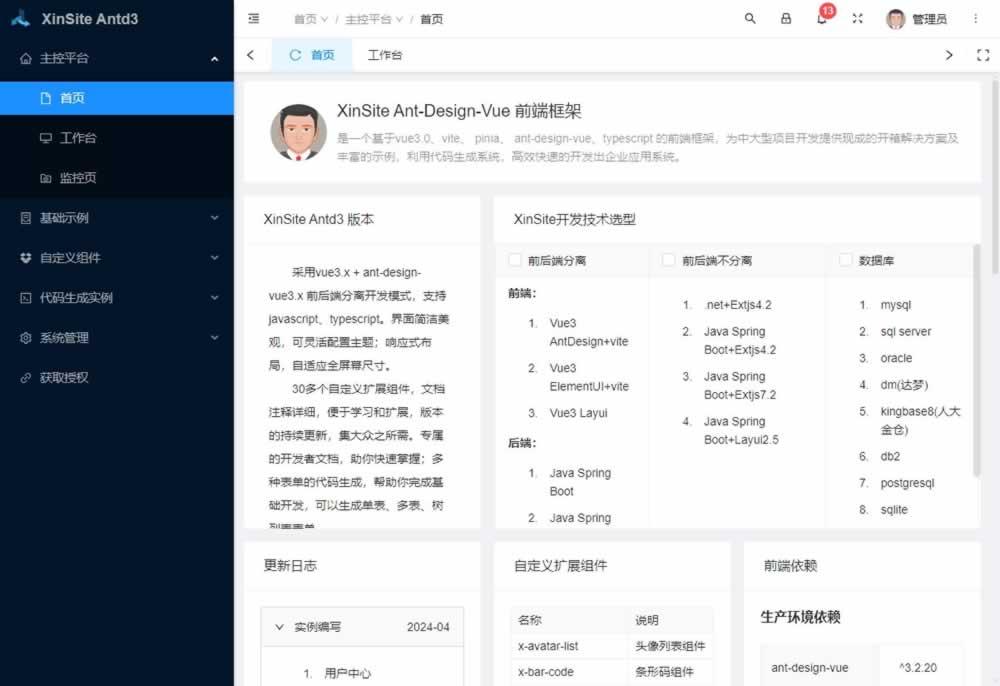Click the sqlite list entry

(x=893, y=509)
